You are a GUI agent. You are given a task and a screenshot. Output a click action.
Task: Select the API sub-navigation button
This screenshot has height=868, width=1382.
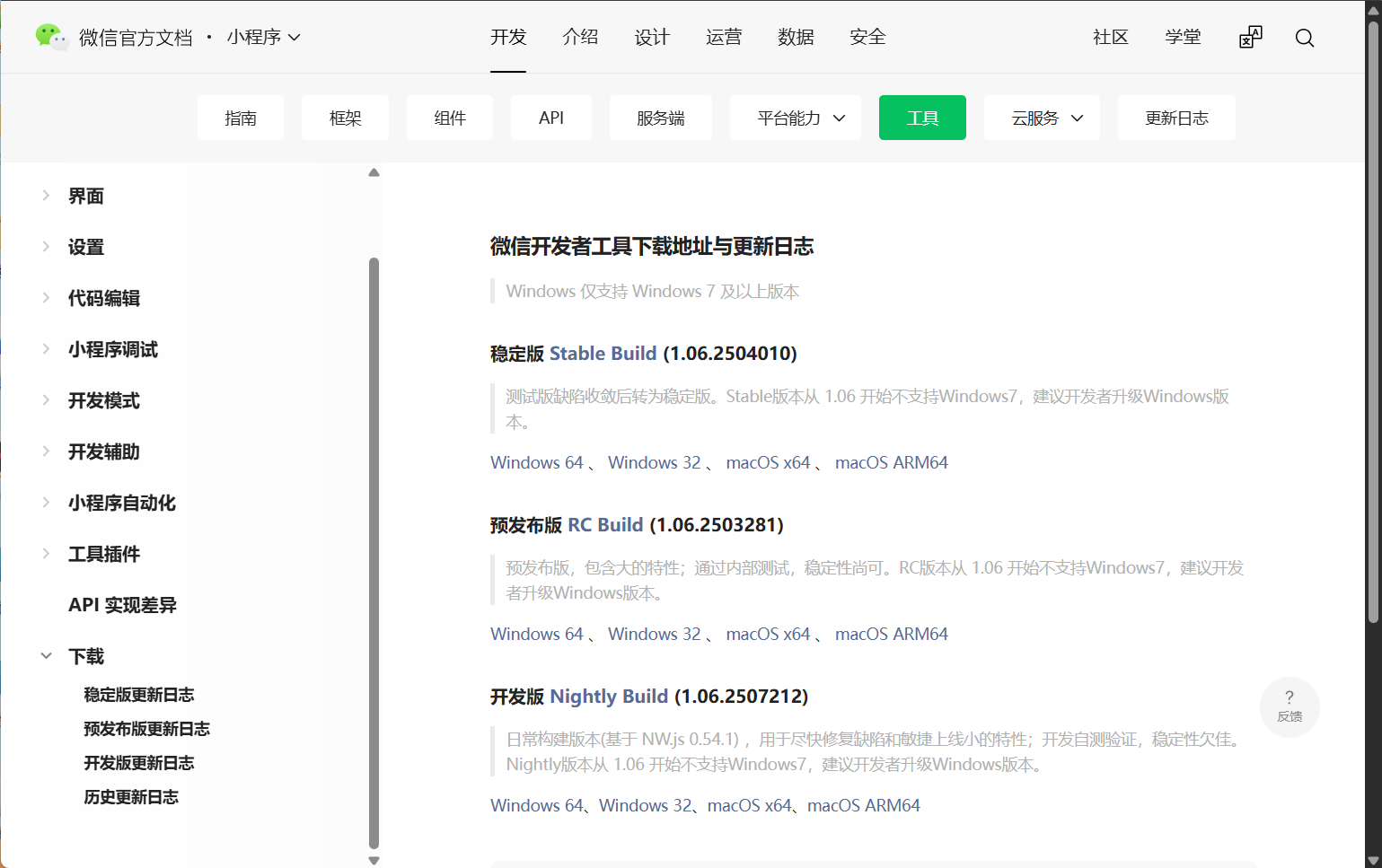point(551,118)
